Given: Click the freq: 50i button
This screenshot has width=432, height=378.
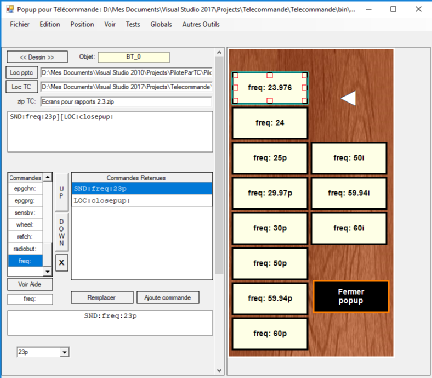Looking at the screenshot, I should tap(349, 158).
